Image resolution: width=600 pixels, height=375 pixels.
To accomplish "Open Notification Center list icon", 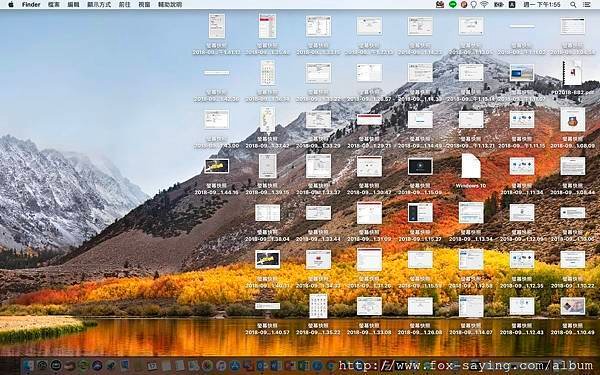I will pos(586,5).
